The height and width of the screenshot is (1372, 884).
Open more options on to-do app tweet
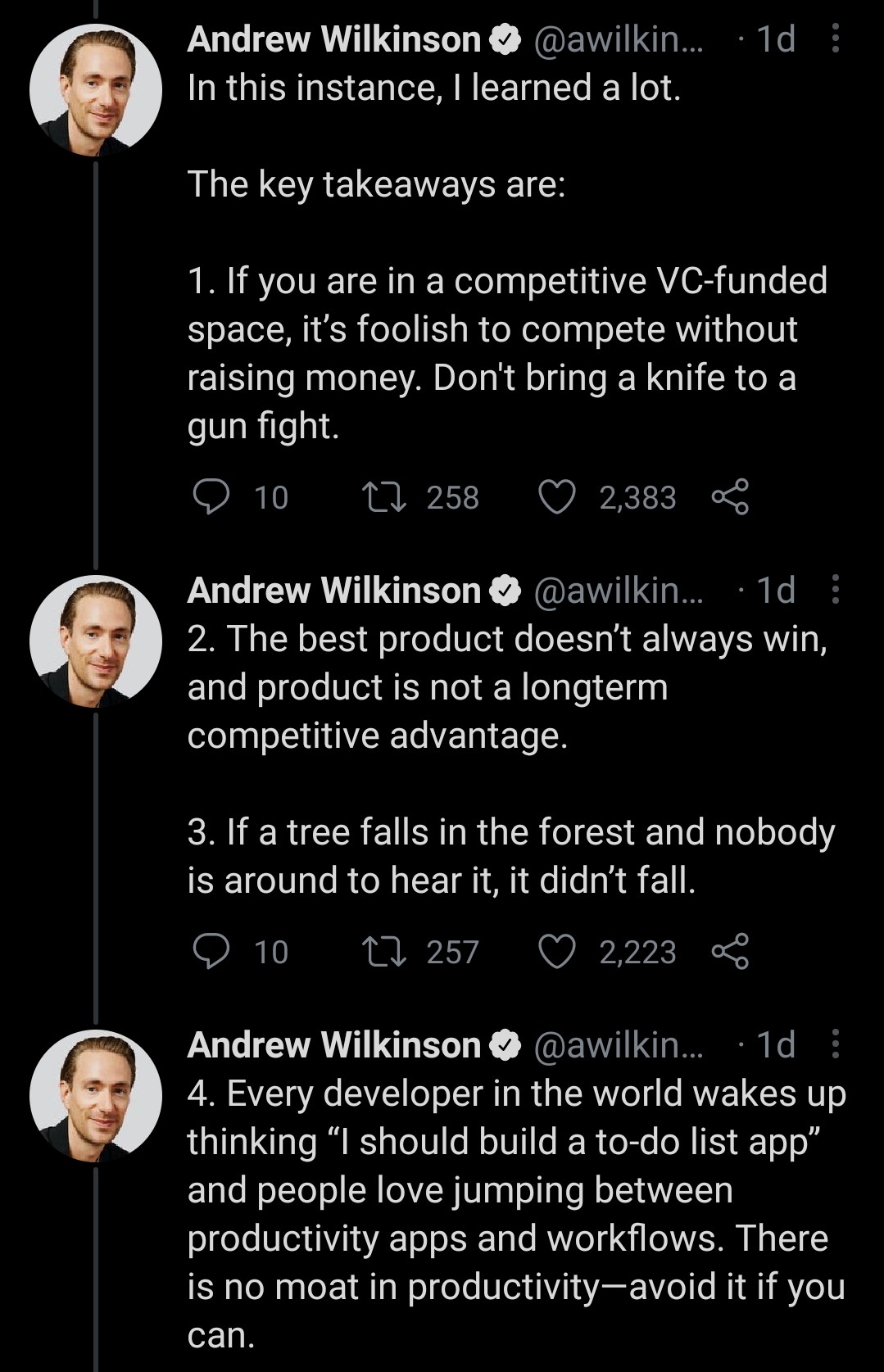tap(835, 1044)
